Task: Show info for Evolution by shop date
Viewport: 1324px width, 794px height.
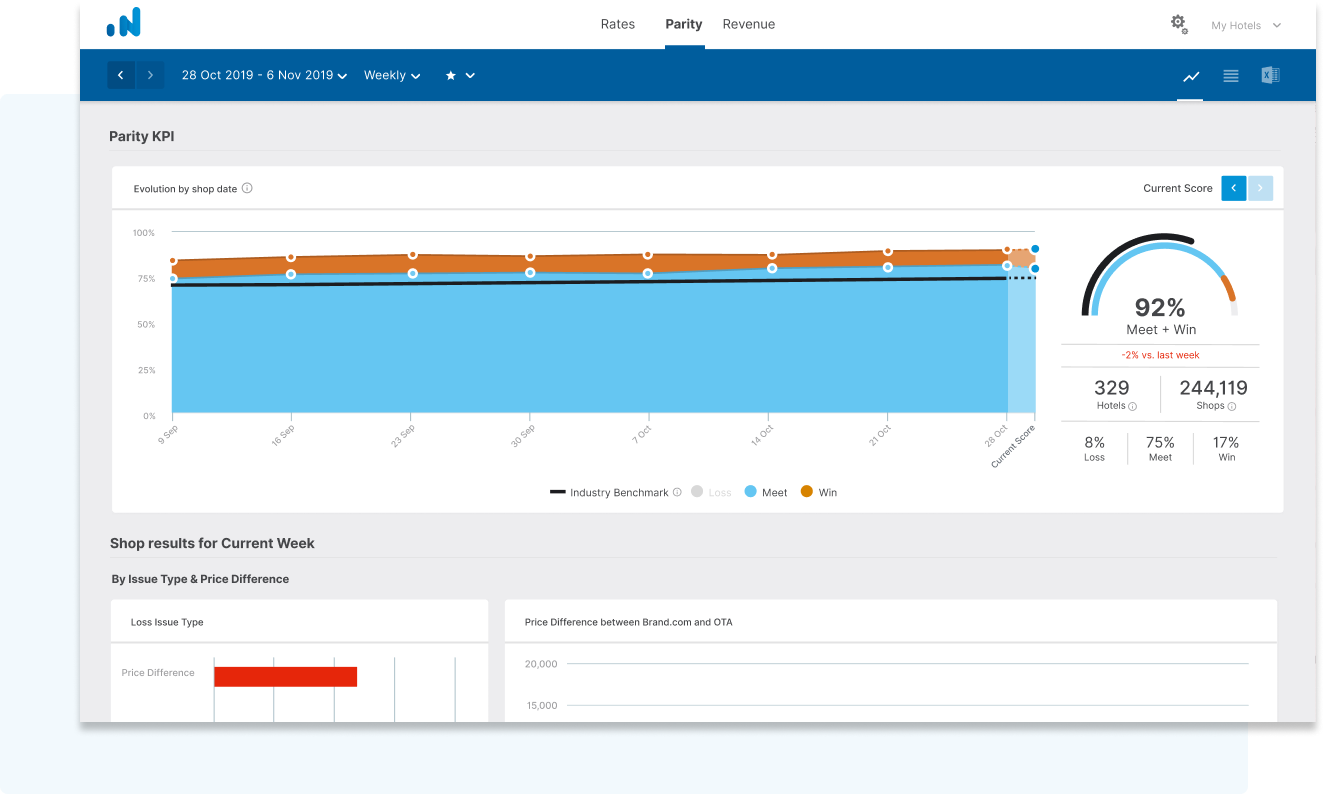Action: pos(247,188)
